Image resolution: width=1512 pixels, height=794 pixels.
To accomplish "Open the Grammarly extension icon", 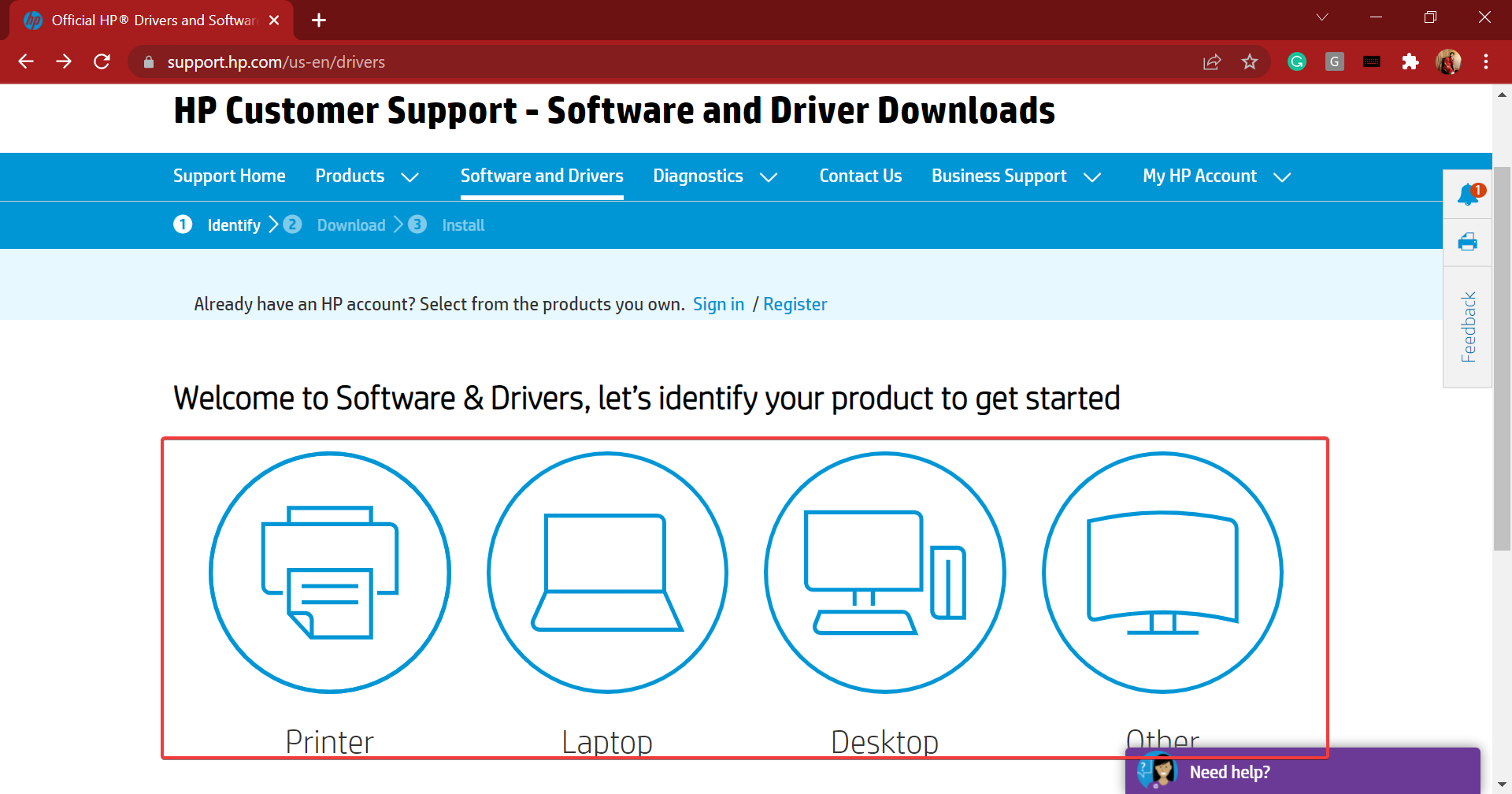I will pos(1296,61).
